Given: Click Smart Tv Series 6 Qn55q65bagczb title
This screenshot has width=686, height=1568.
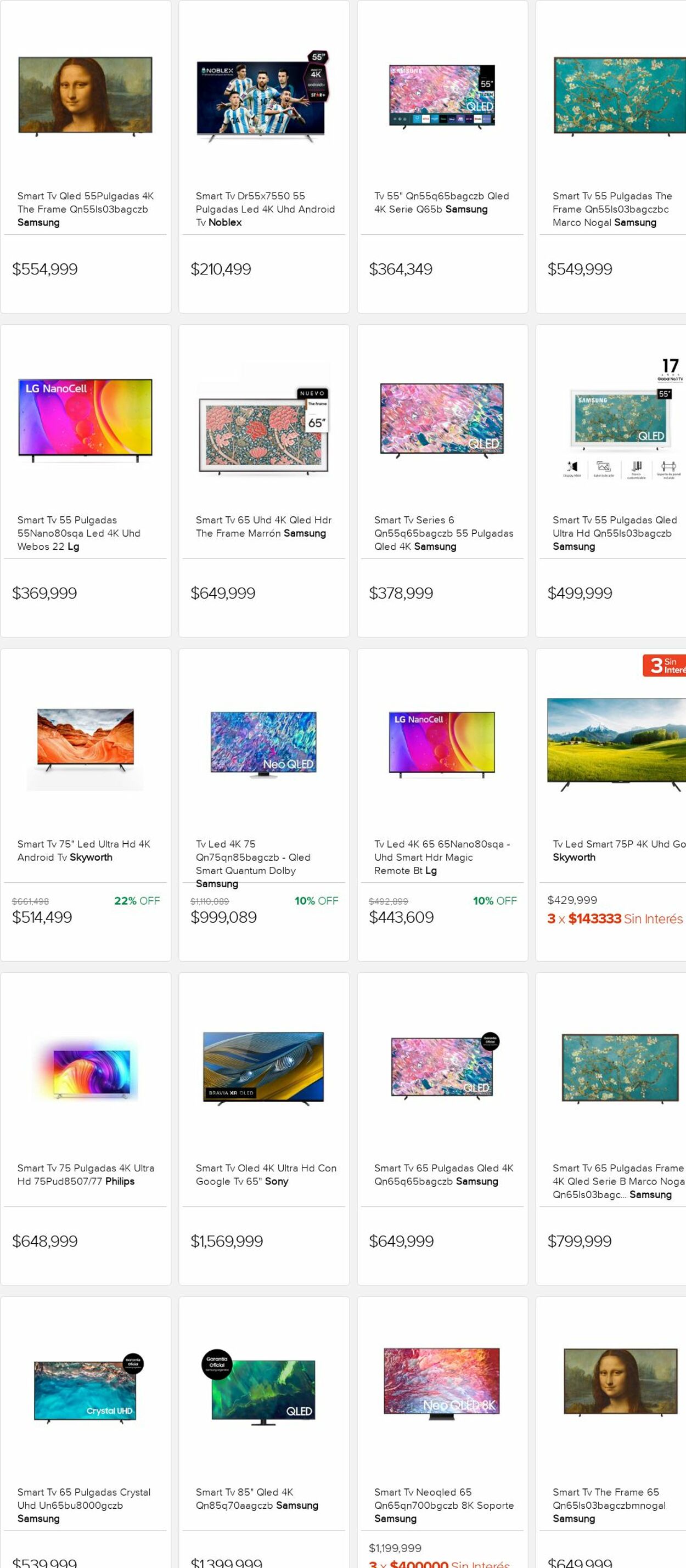Looking at the screenshot, I should click(x=443, y=533).
